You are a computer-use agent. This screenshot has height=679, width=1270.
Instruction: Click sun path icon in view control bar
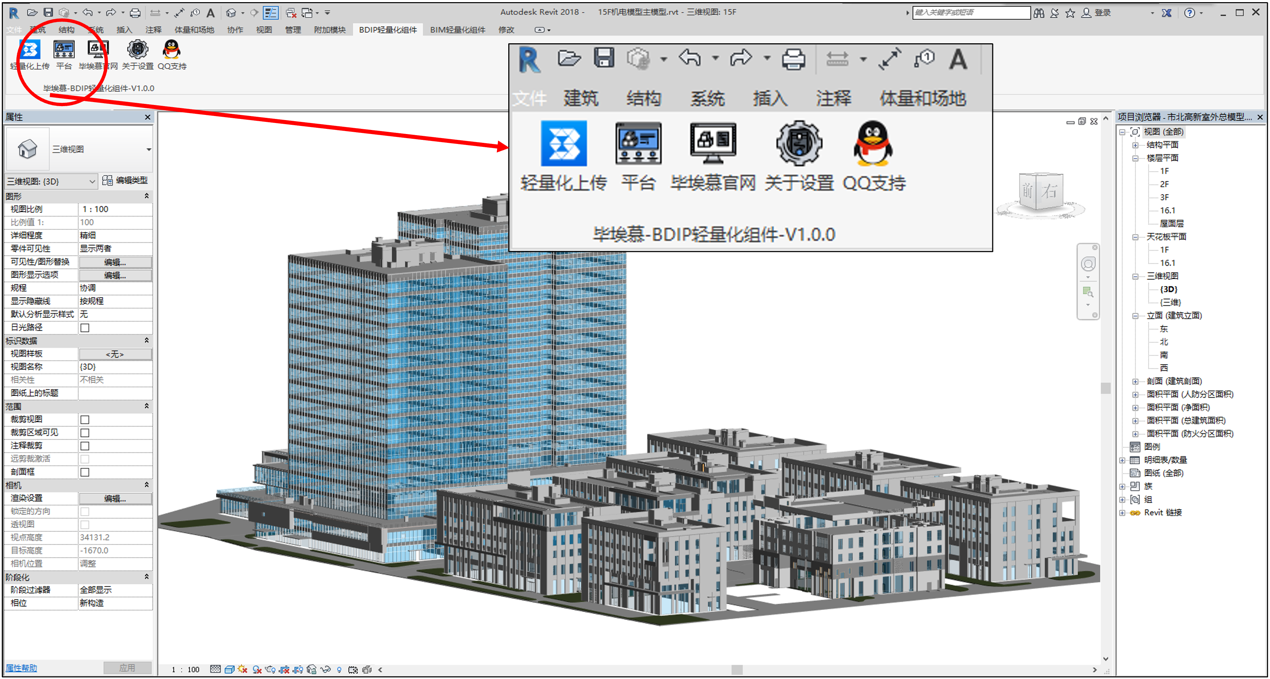point(244,670)
